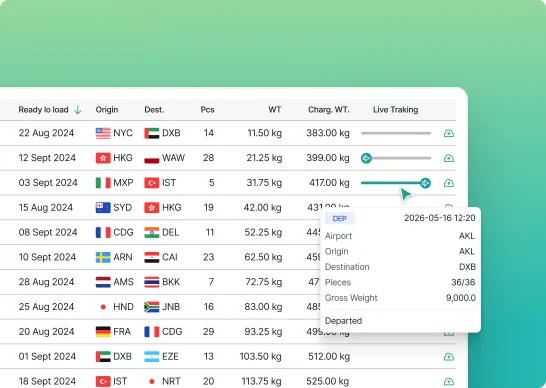This screenshot has height=388, width=546.
Task: Click the cloud icon in HKG to WAW row
Action: [x=449, y=158]
